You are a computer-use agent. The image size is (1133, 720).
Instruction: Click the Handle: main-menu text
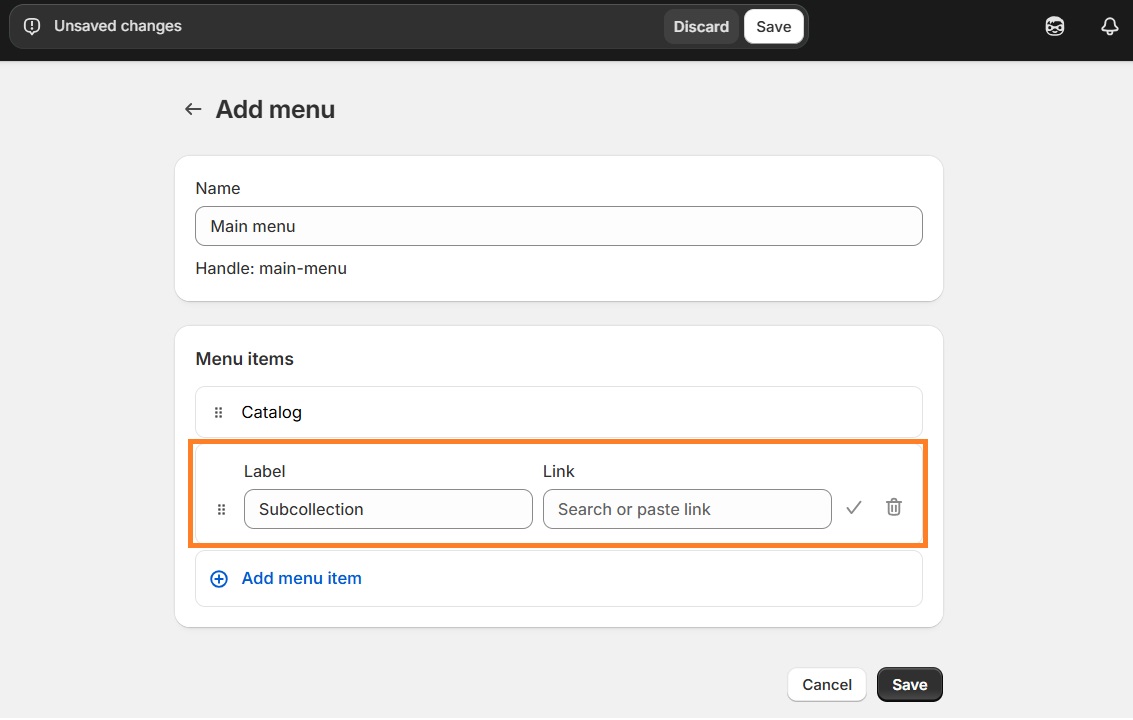pos(270,268)
